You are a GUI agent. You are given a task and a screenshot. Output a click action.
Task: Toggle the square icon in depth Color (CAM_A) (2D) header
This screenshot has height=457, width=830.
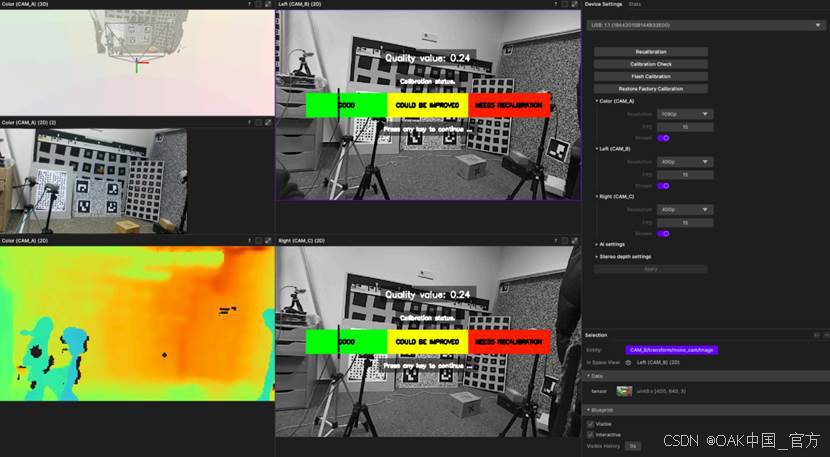pyautogui.click(x=258, y=240)
